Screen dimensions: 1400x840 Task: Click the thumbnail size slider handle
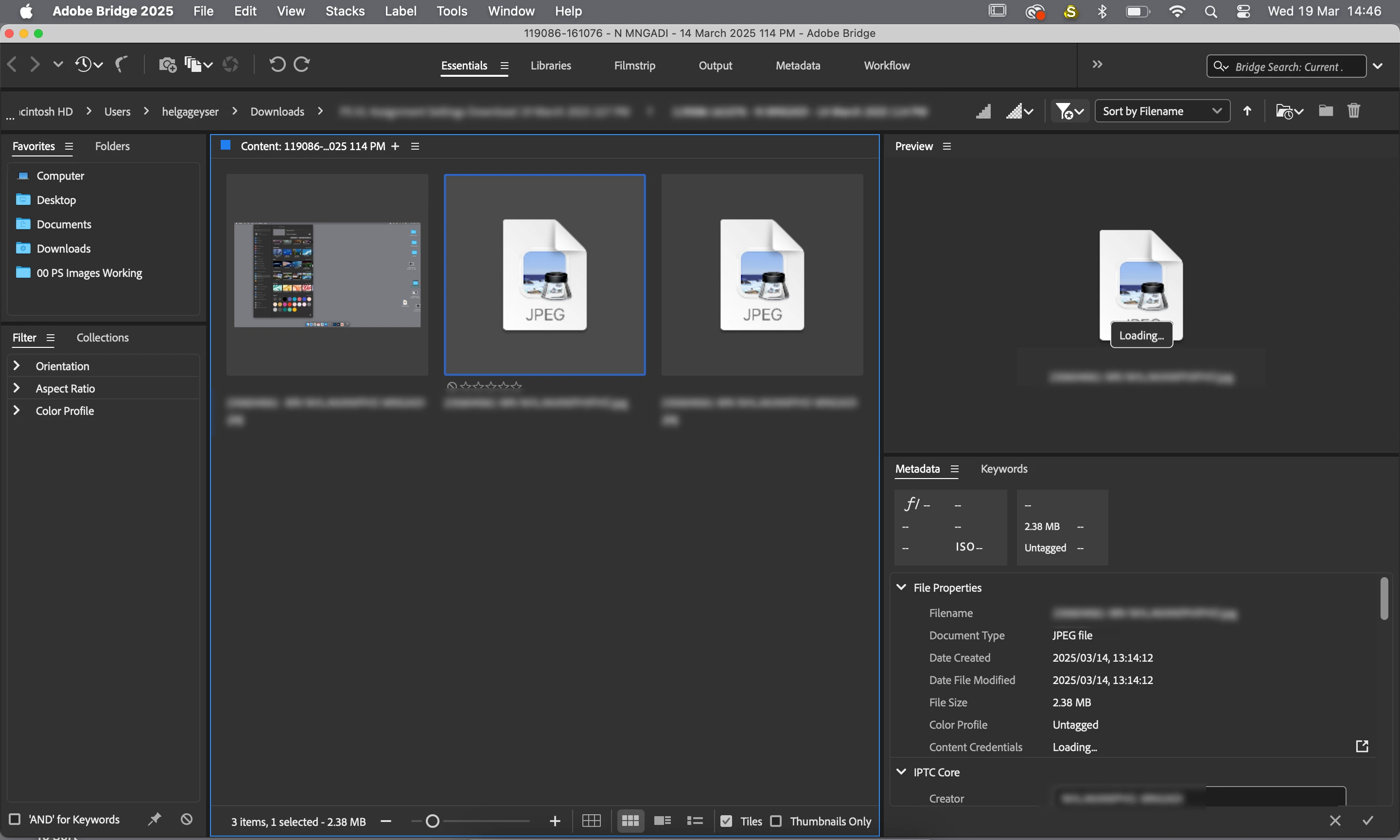433,821
